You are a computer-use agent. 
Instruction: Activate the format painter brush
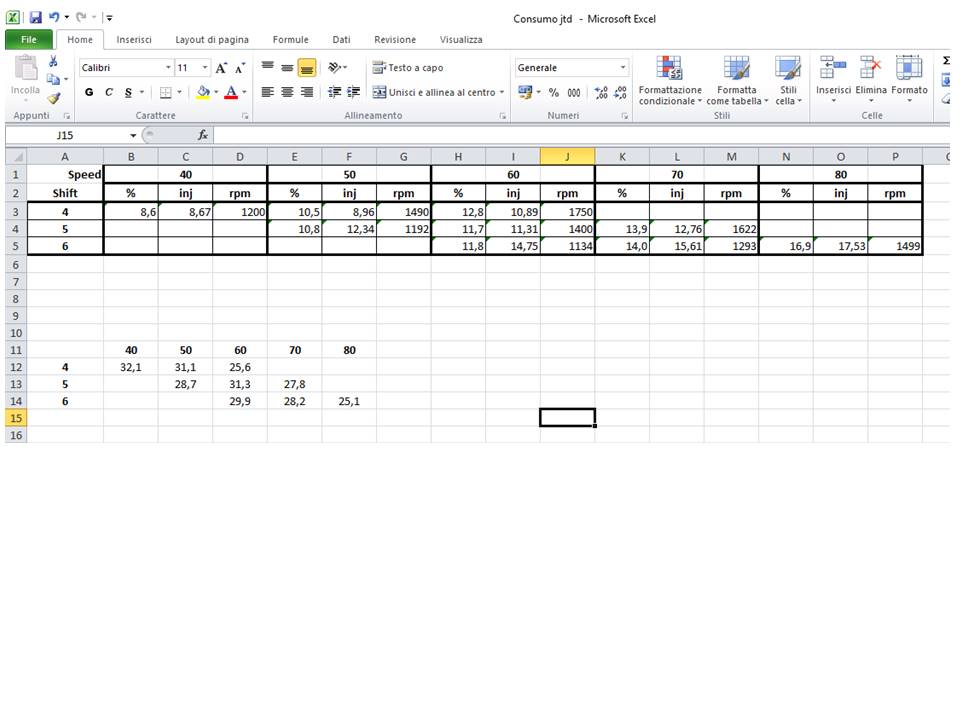coord(53,97)
